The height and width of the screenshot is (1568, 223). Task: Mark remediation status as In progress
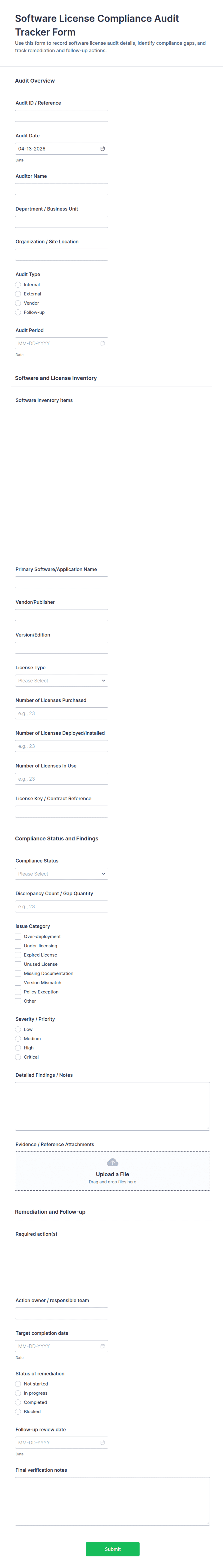18,1393
